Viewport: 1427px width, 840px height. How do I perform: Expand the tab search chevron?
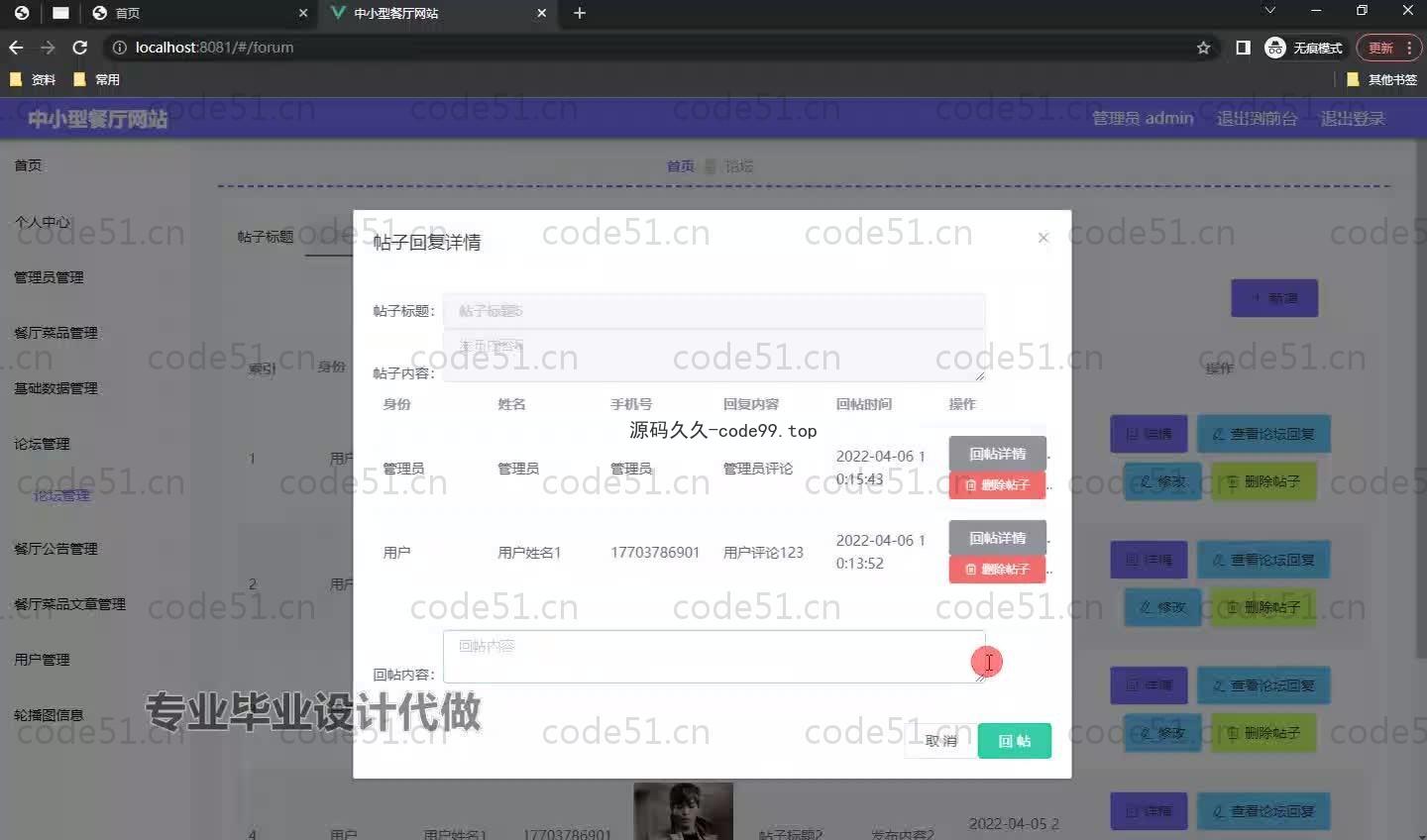pos(1269,11)
